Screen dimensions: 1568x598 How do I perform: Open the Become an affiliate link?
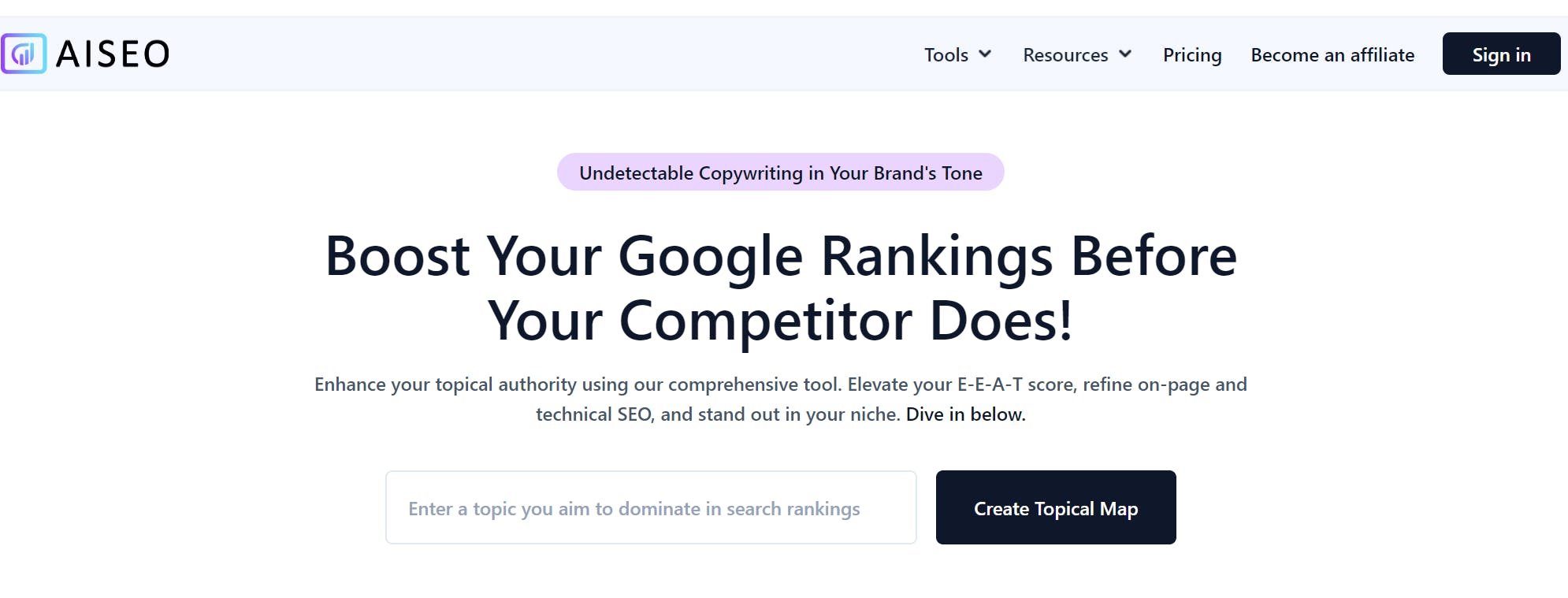point(1332,55)
